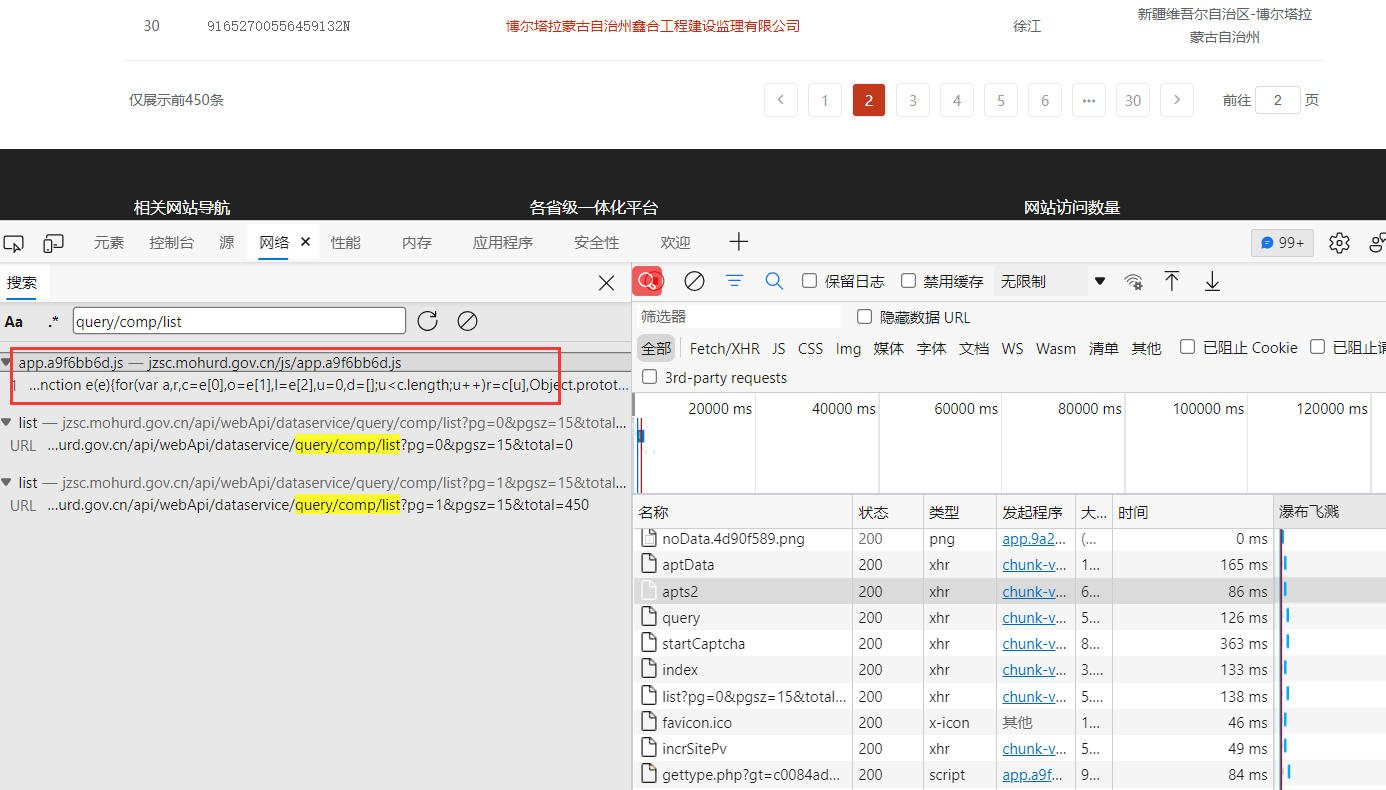
Task: Close the search panel with X
Action: 606,283
